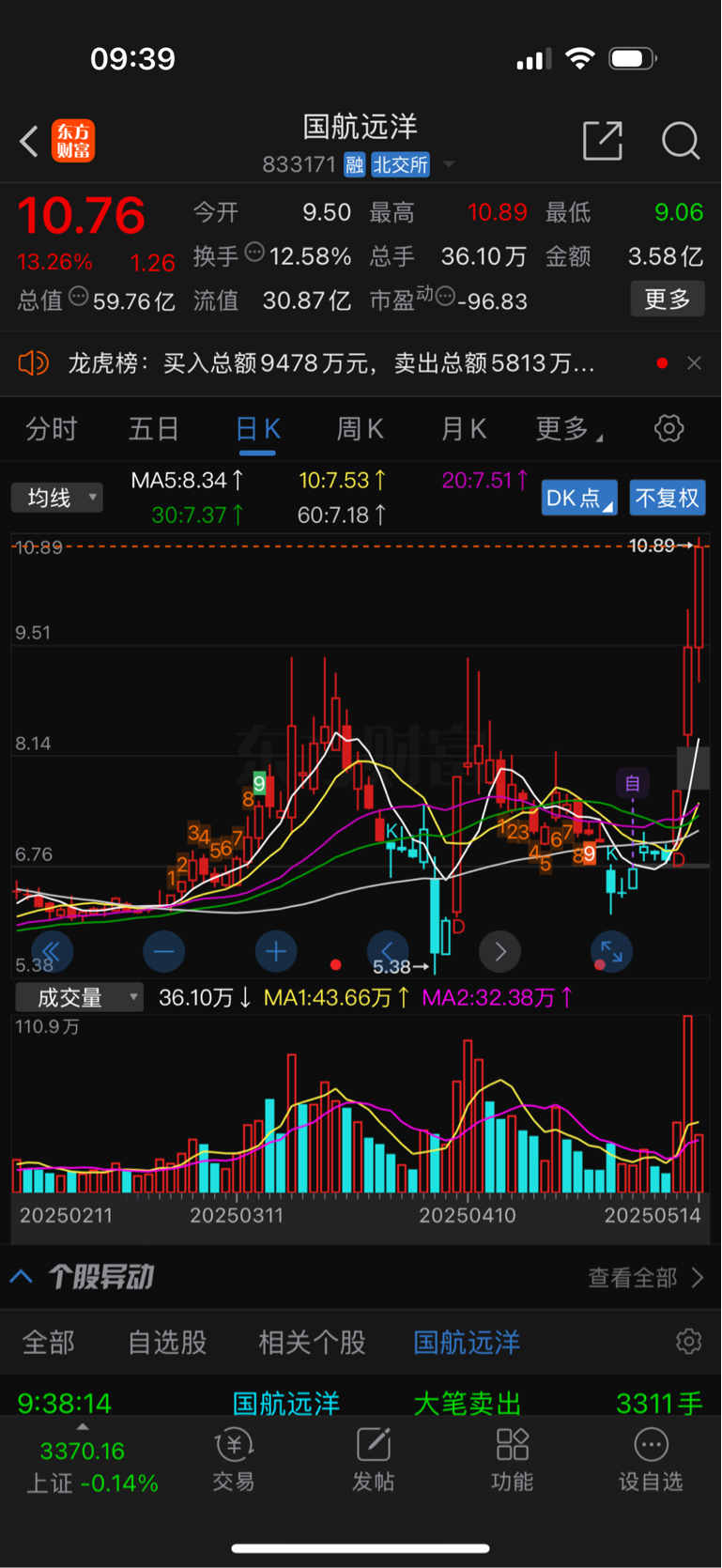Open the 交易 trade icon
Screen dimensions: 722x1568
234,1460
